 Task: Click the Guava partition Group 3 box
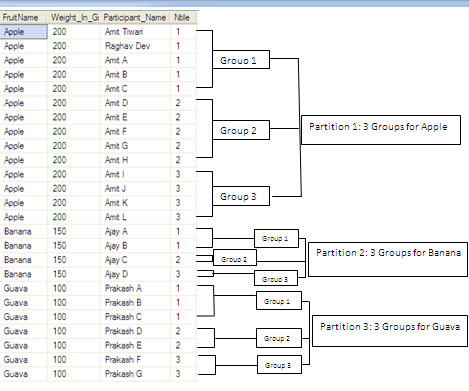279,365
